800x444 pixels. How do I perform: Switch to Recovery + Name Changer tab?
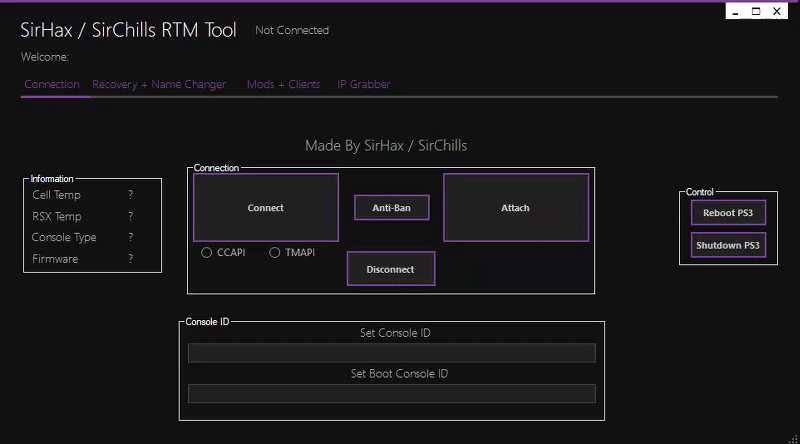coord(159,84)
